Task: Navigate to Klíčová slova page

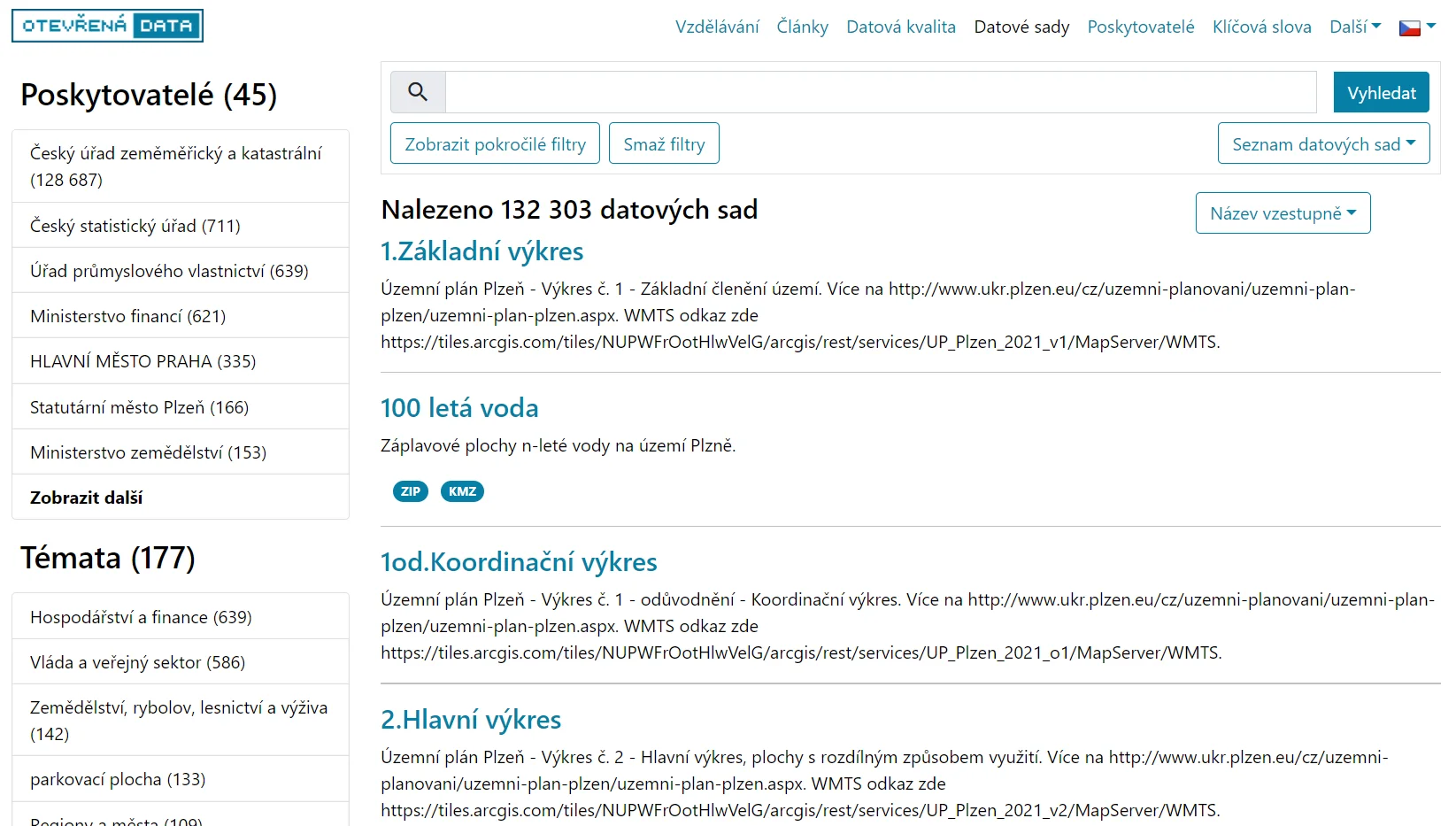Action: [x=1261, y=27]
